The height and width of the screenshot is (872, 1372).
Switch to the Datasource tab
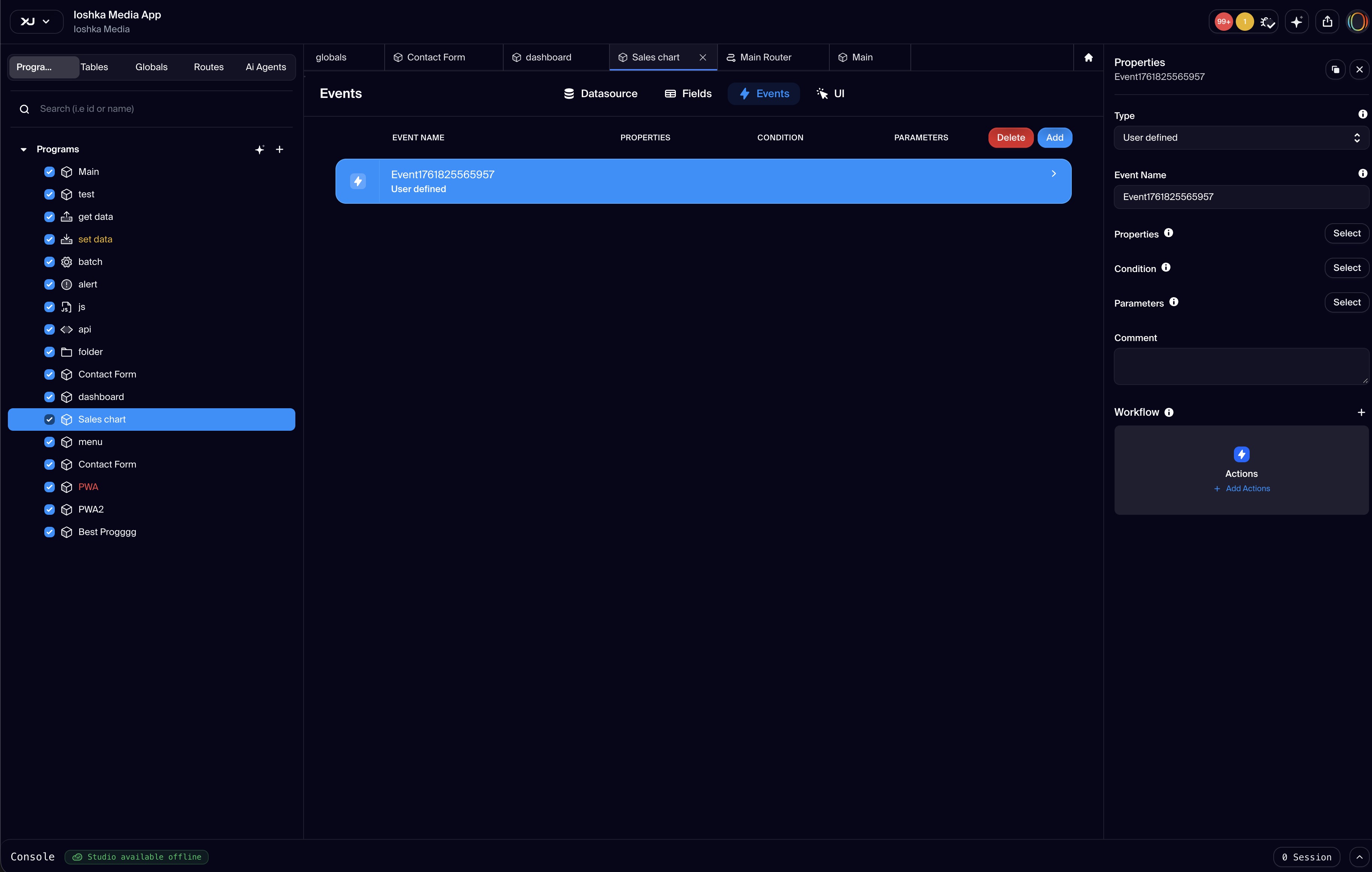(600, 93)
